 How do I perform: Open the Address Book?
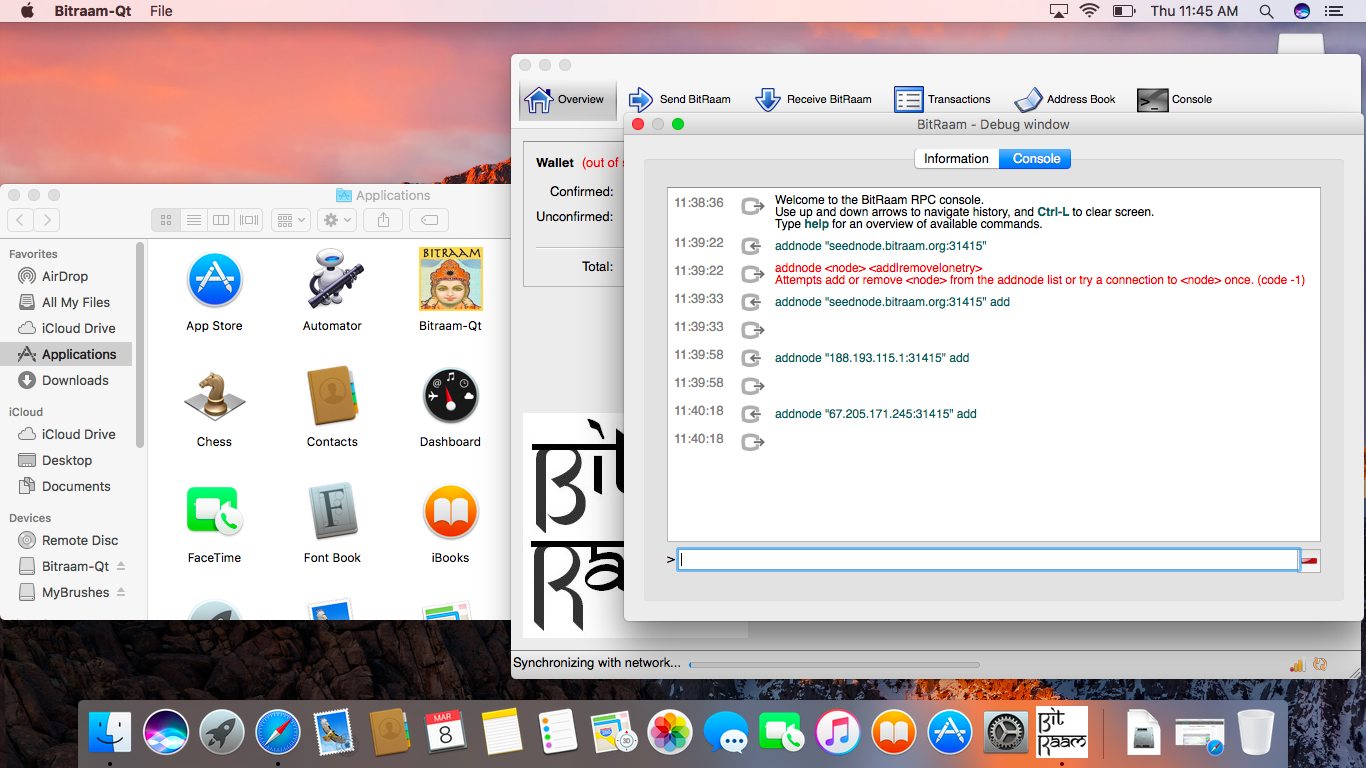(x=1064, y=99)
